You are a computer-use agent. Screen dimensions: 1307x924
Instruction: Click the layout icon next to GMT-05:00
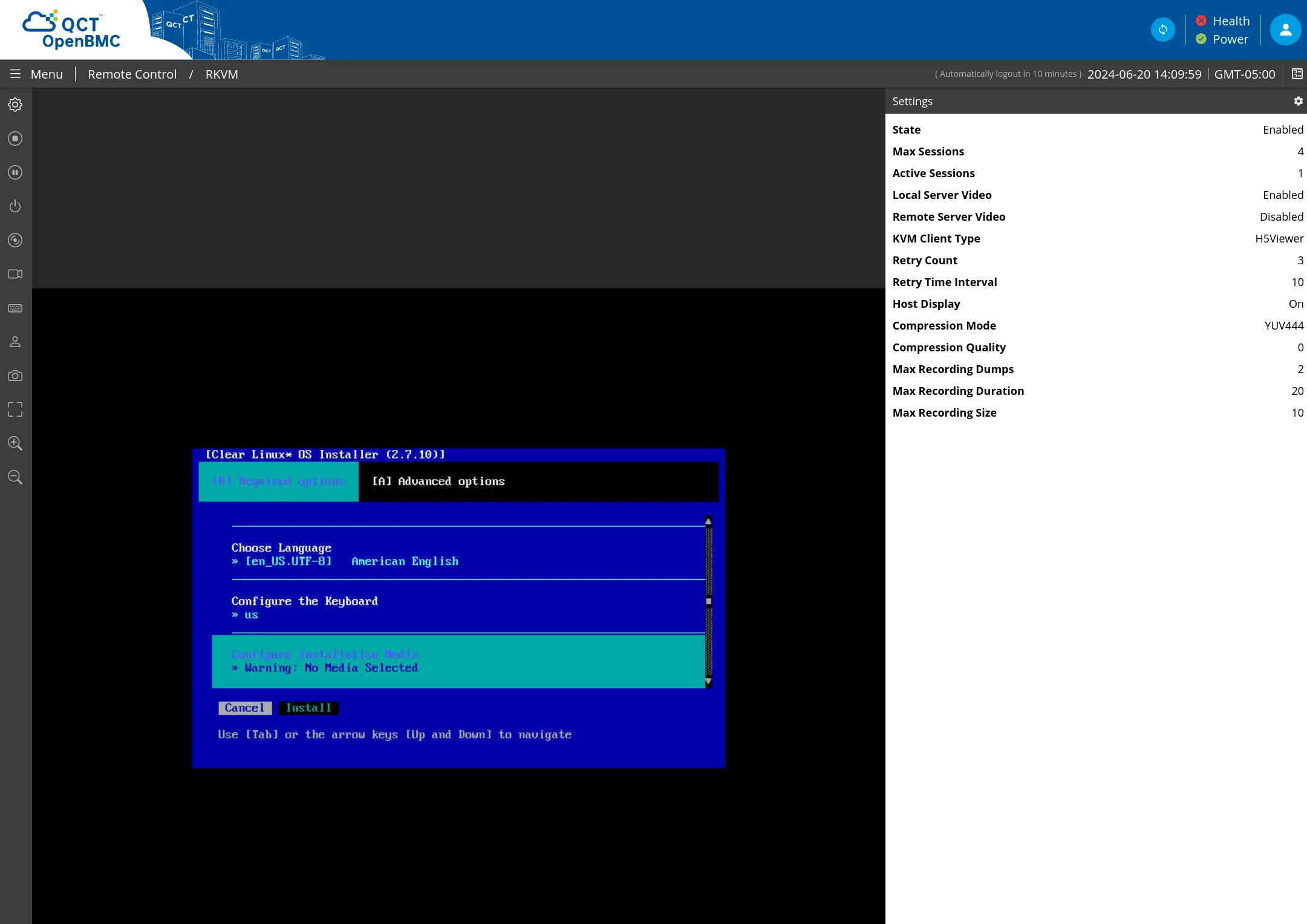(x=1297, y=74)
